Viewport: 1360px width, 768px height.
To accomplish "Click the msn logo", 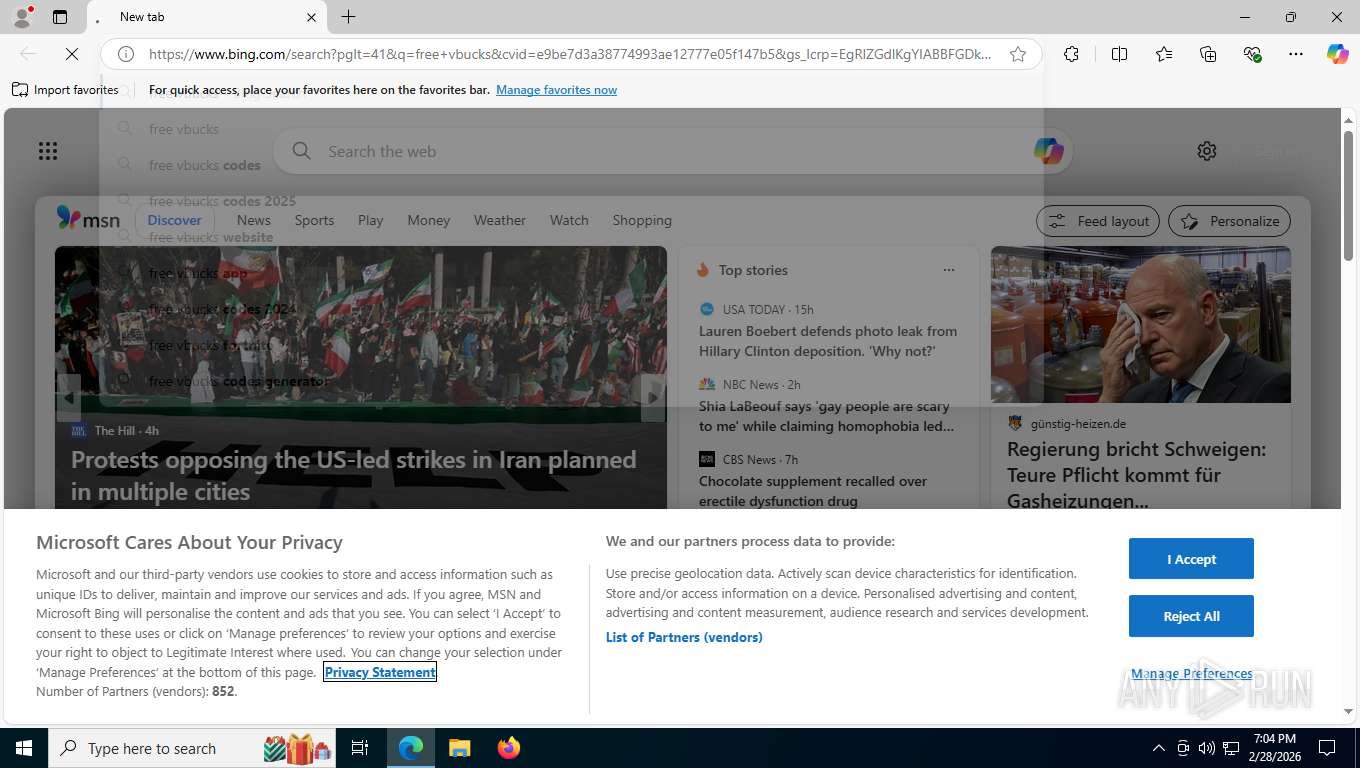I will coord(88,219).
